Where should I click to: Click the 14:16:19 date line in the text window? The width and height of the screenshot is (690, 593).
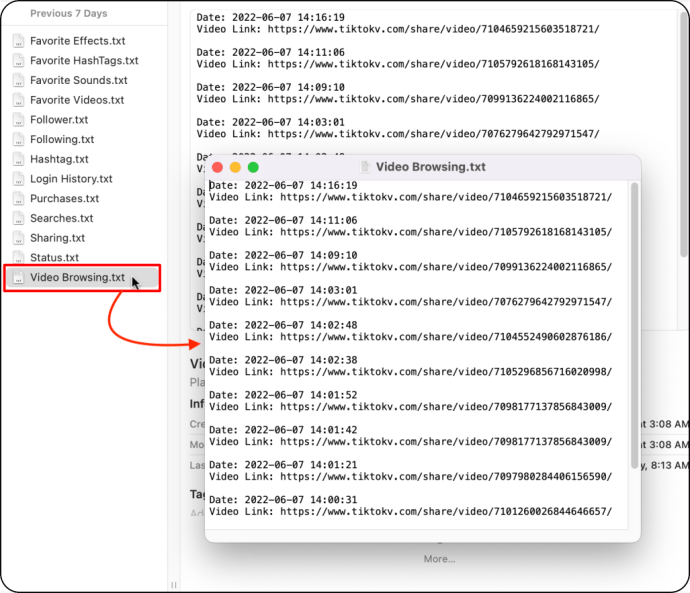click(x=283, y=185)
